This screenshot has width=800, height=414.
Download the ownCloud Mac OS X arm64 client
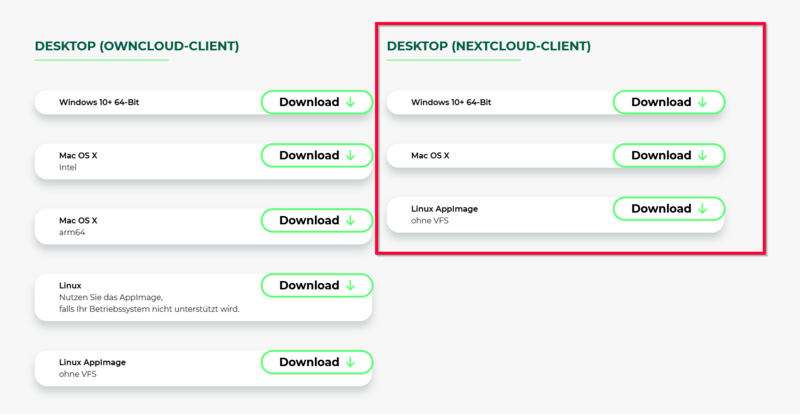pos(309,221)
